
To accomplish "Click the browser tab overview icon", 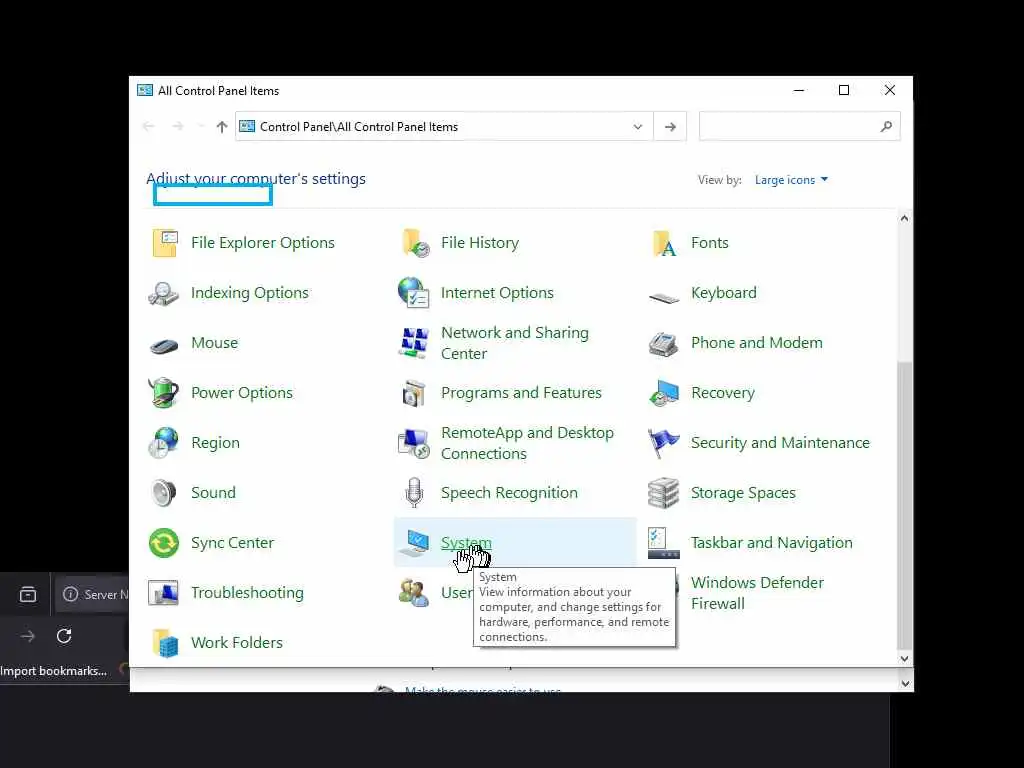I will pyautogui.click(x=27, y=594).
